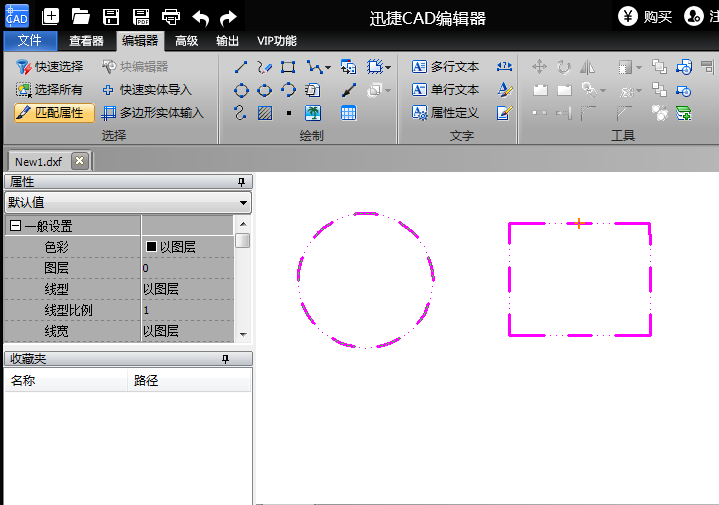Open a file with the folder icon
The width and height of the screenshot is (719, 505).
point(81,17)
